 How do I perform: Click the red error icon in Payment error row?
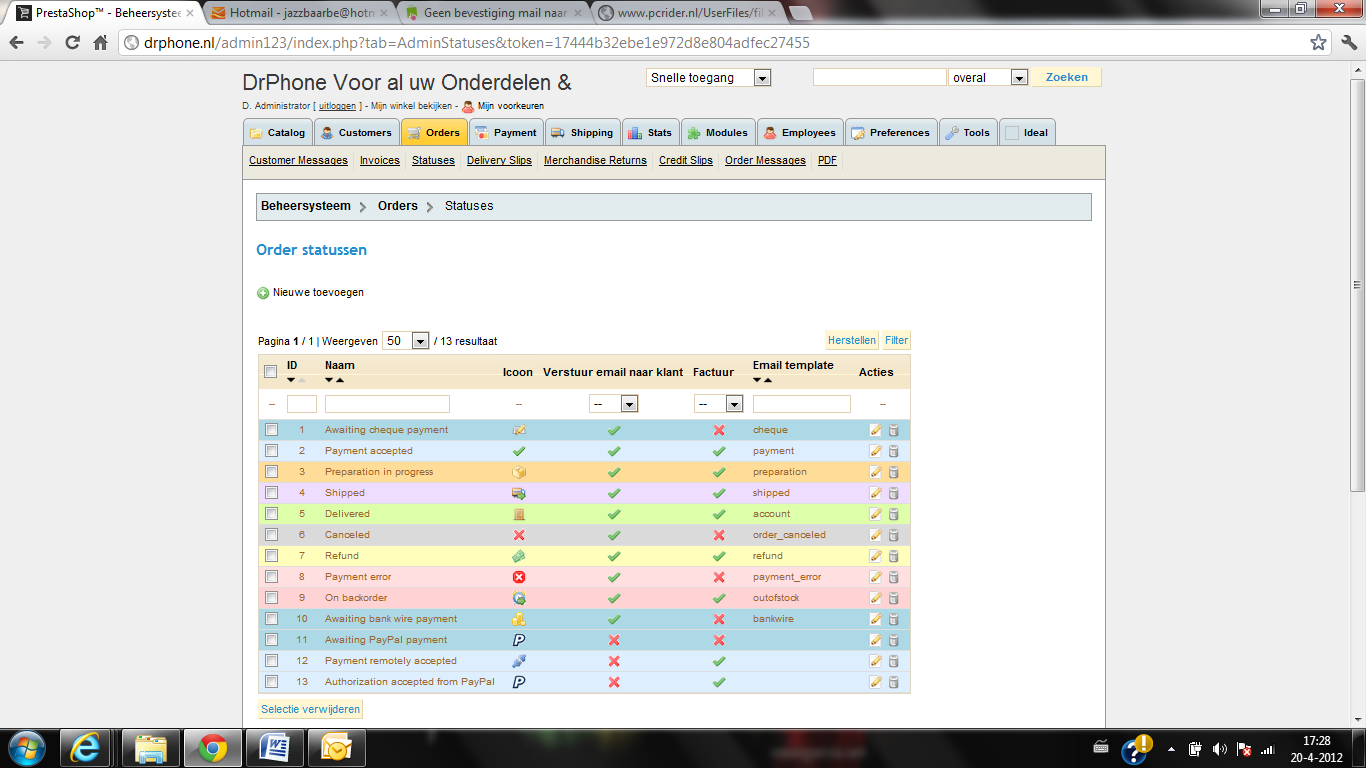pos(519,577)
